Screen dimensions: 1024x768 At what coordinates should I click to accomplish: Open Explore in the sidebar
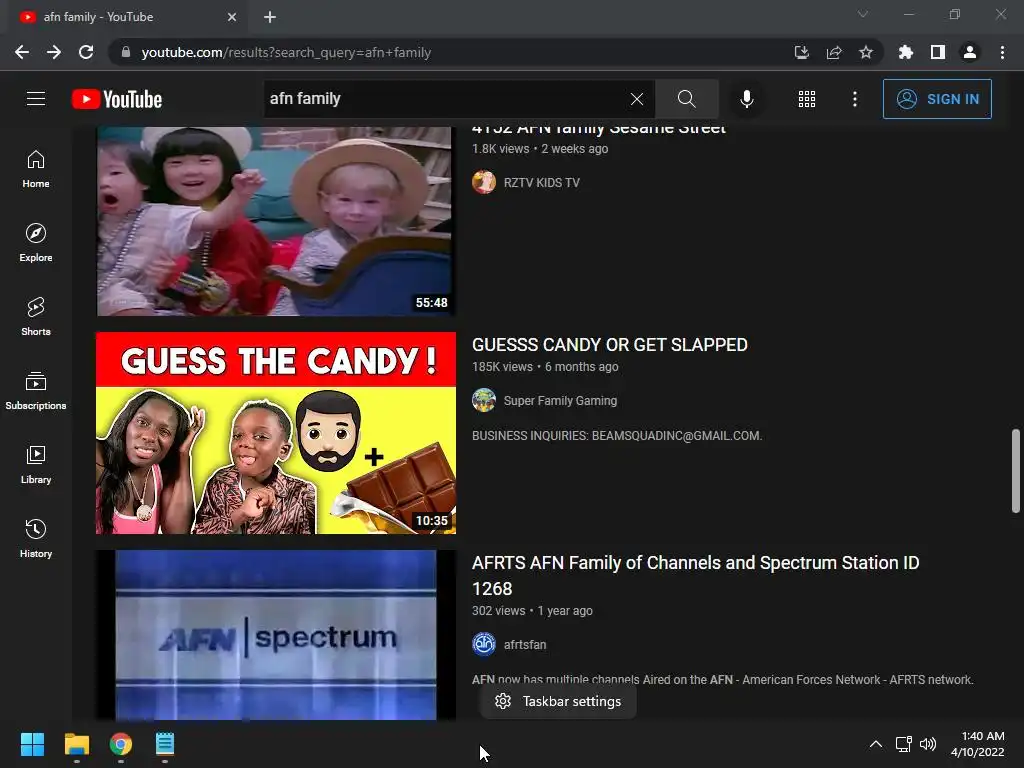pyautogui.click(x=36, y=243)
